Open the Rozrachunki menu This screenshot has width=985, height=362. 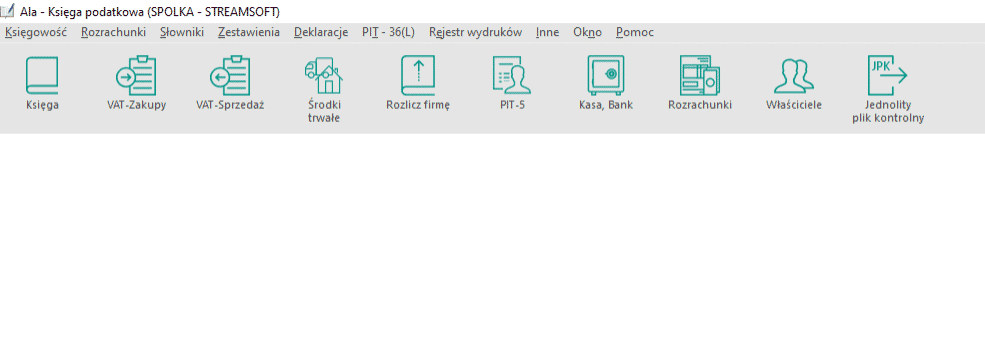[x=114, y=32]
